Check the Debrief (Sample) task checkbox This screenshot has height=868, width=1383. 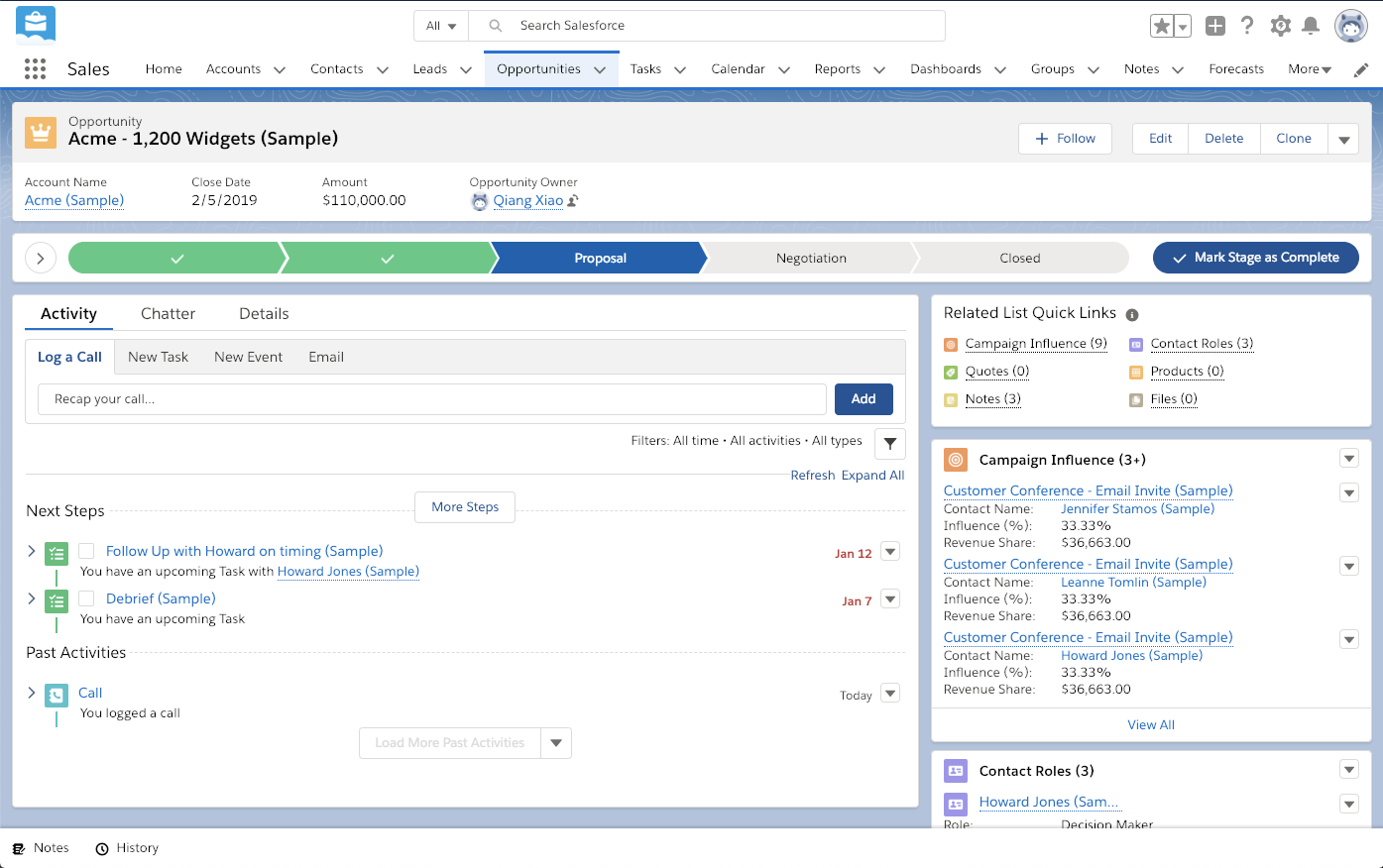pos(86,598)
